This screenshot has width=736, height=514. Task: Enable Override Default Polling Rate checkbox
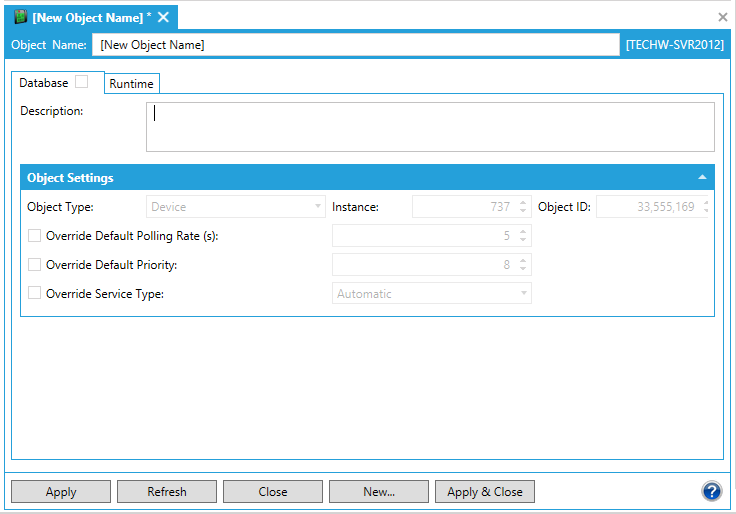(35, 236)
